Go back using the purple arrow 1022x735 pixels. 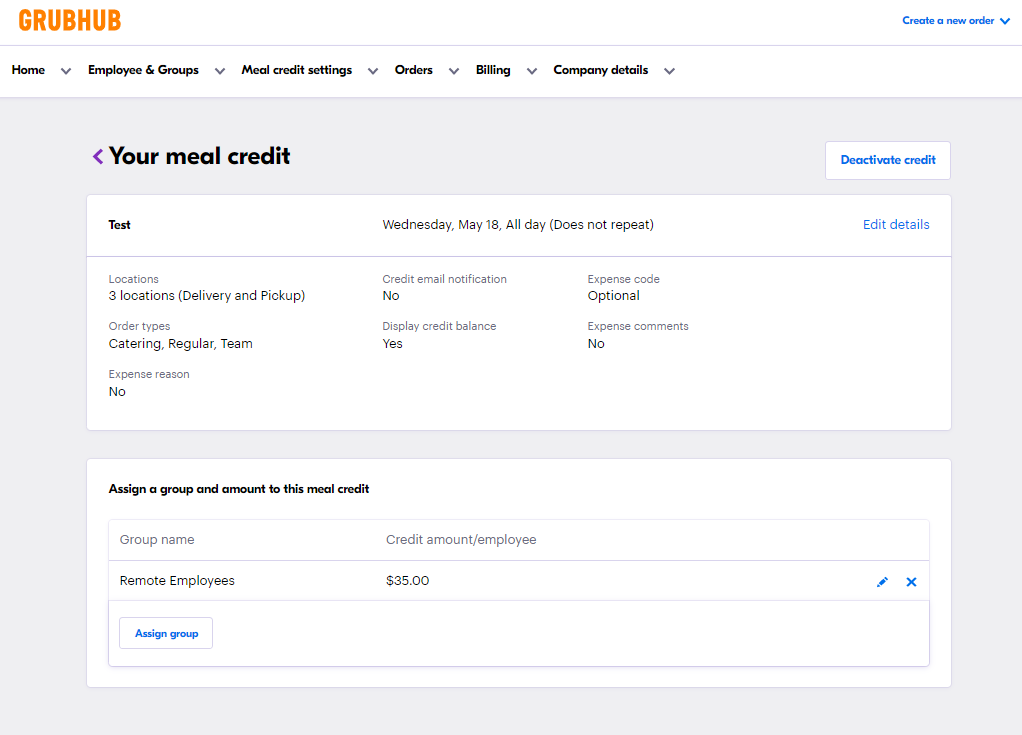tap(98, 156)
